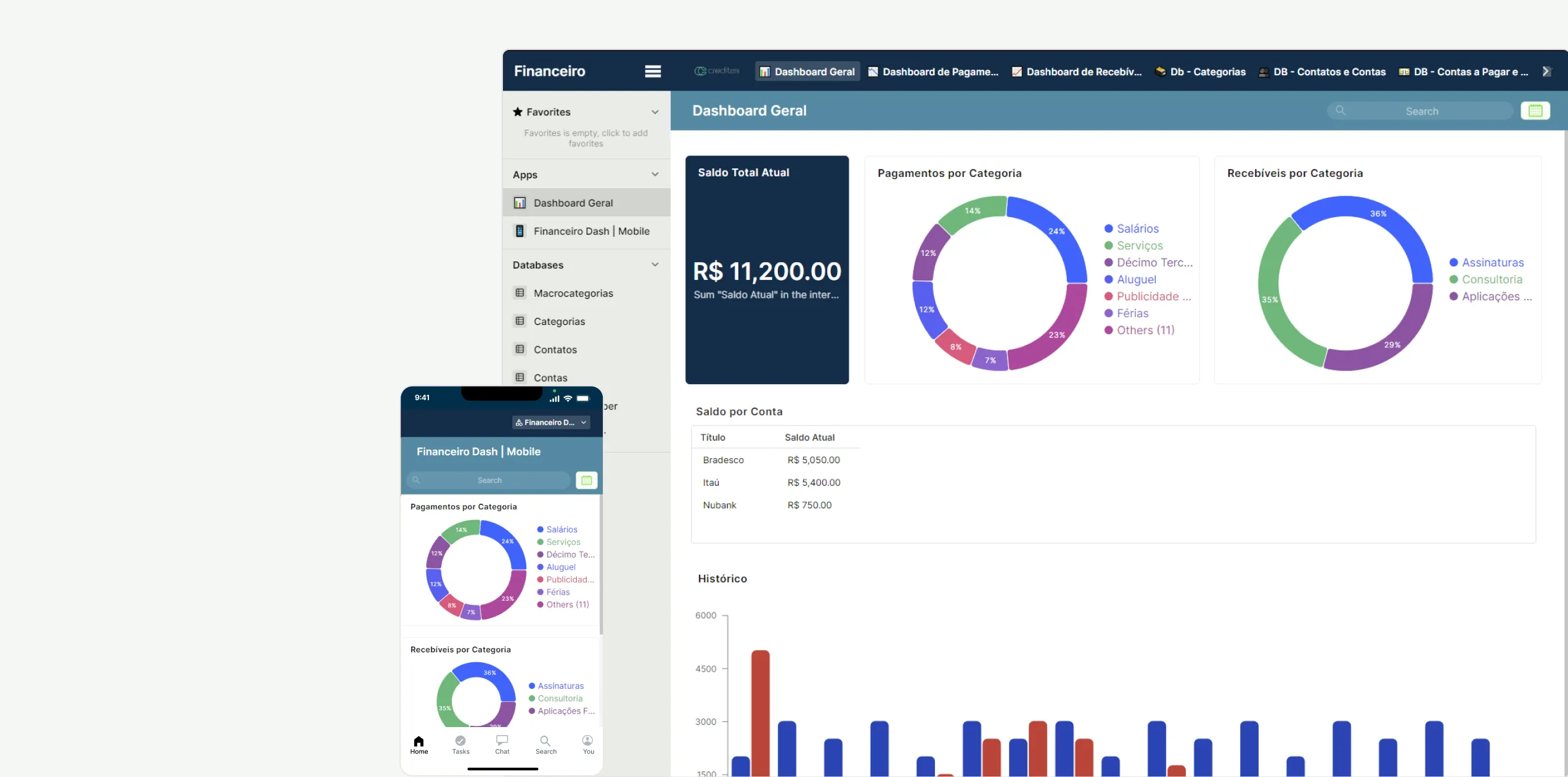Click the chart icon beside sidebar Dashboard Geral
Screen dimensions: 1568x777
click(x=520, y=203)
